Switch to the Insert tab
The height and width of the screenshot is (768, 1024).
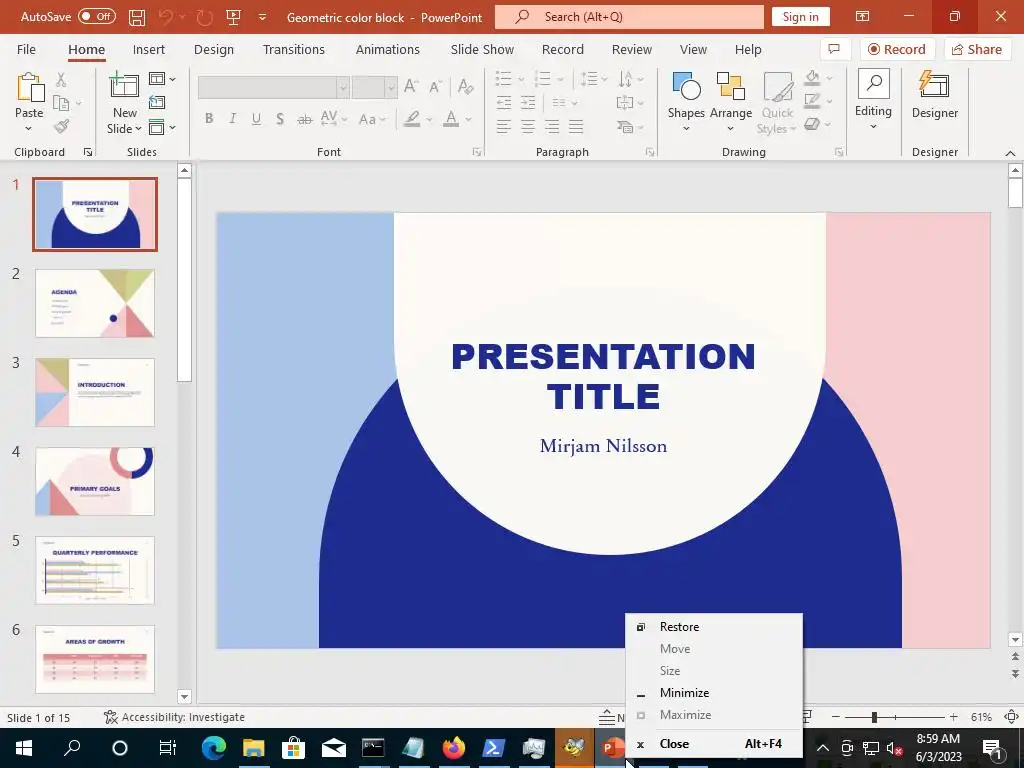[149, 50]
